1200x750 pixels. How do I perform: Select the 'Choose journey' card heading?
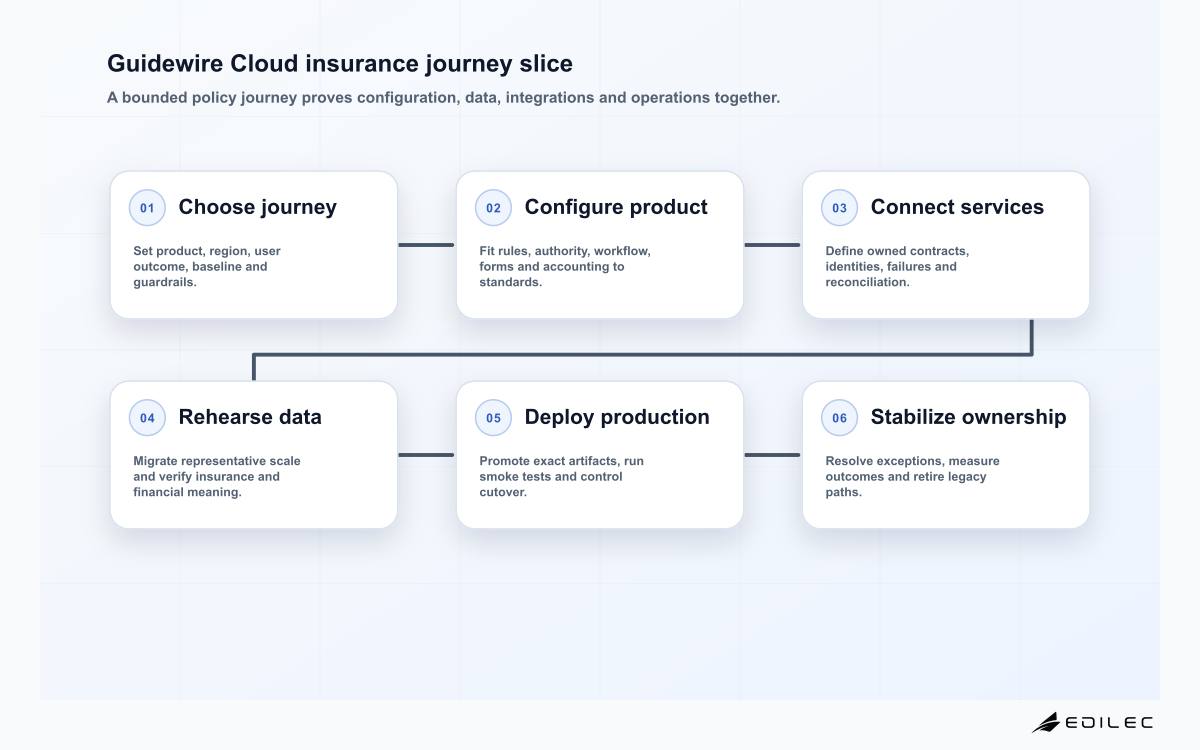[x=257, y=207]
